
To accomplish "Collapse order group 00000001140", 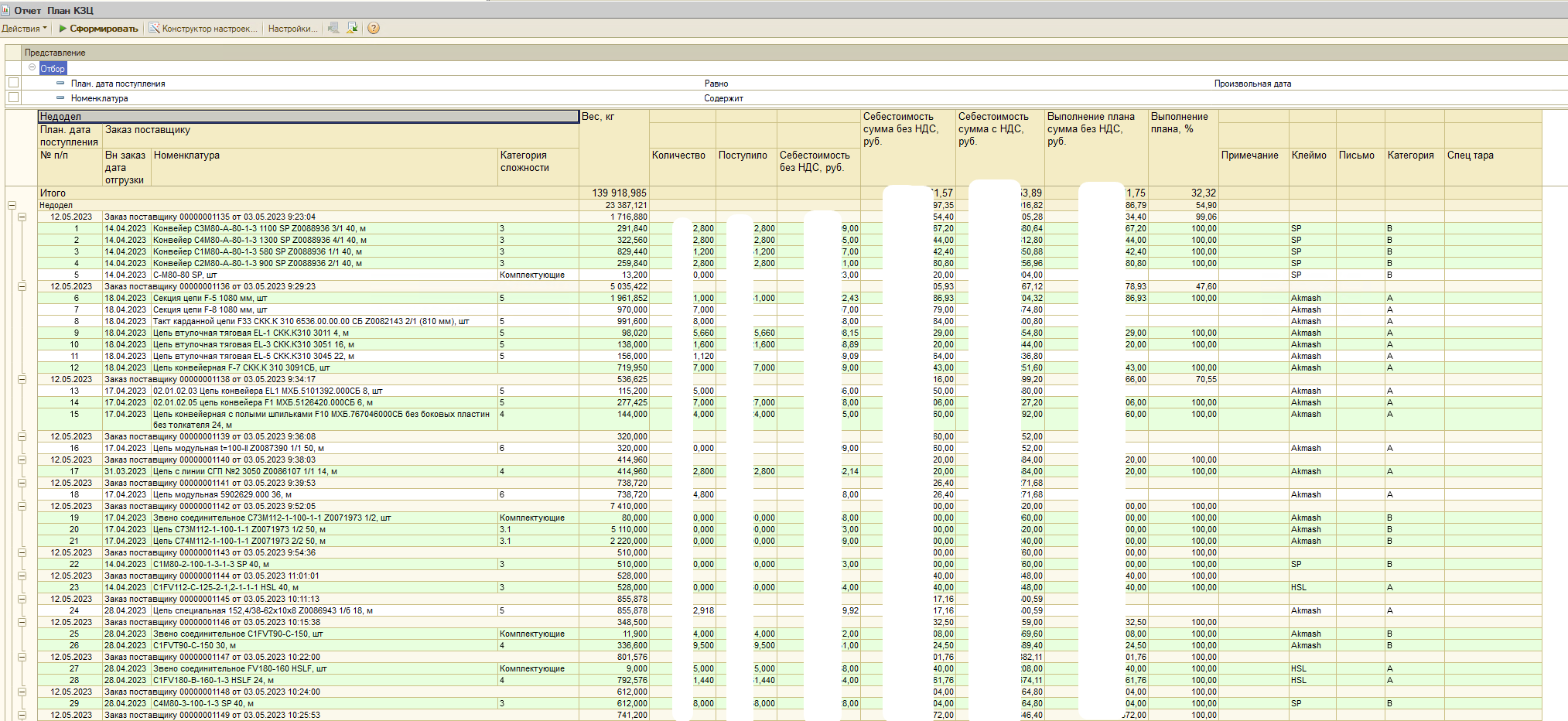I will 22,460.
